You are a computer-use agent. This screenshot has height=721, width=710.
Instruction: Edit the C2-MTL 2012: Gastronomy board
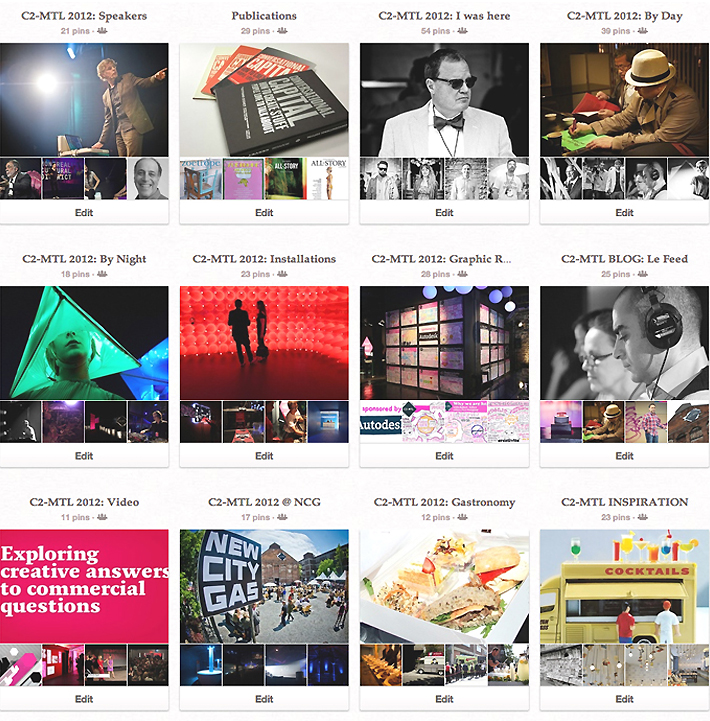(x=444, y=699)
